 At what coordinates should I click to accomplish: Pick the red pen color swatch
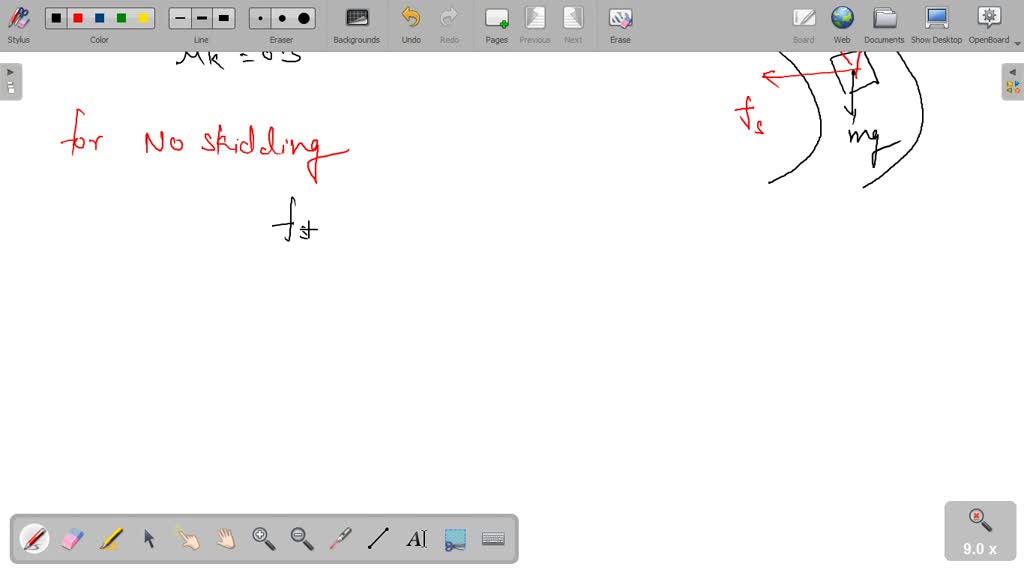[x=77, y=18]
